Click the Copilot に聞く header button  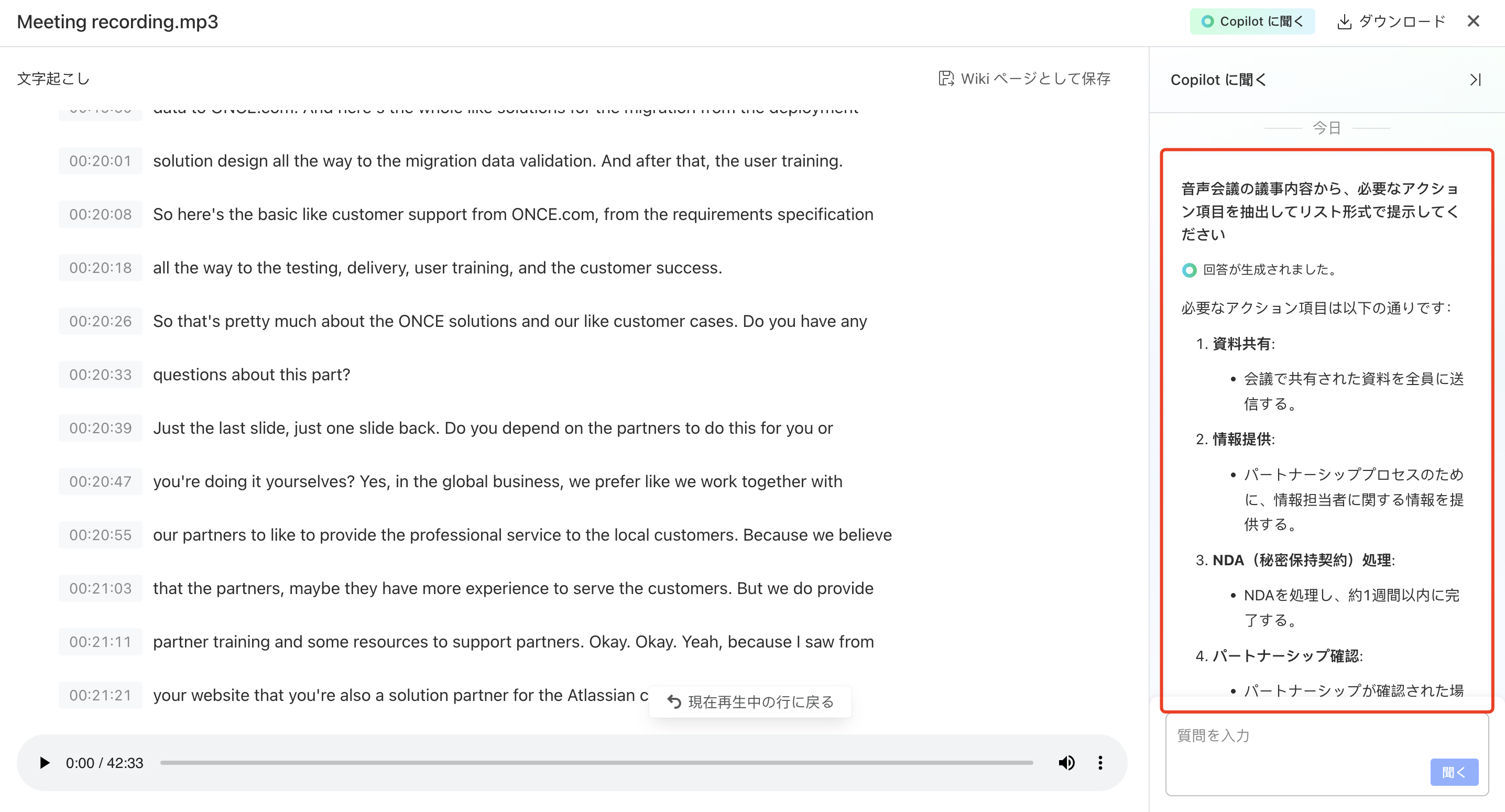[x=1252, y=21]
